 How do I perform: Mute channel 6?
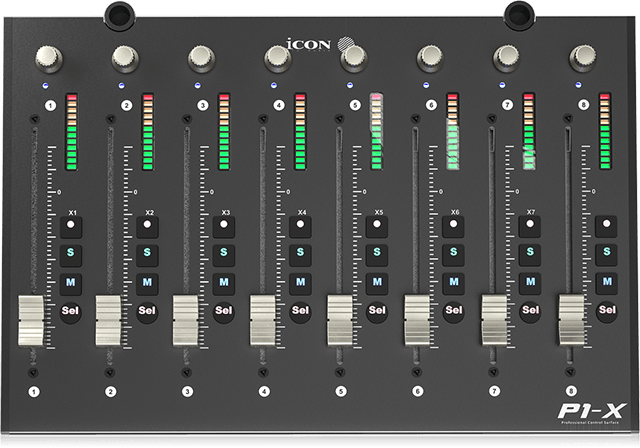[x=453, y=283]
